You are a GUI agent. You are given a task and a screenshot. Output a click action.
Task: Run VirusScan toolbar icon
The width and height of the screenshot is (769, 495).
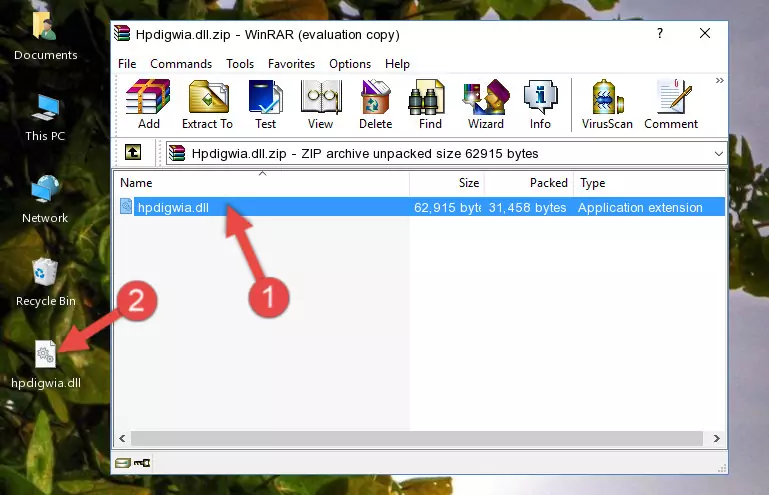[607, 104]
